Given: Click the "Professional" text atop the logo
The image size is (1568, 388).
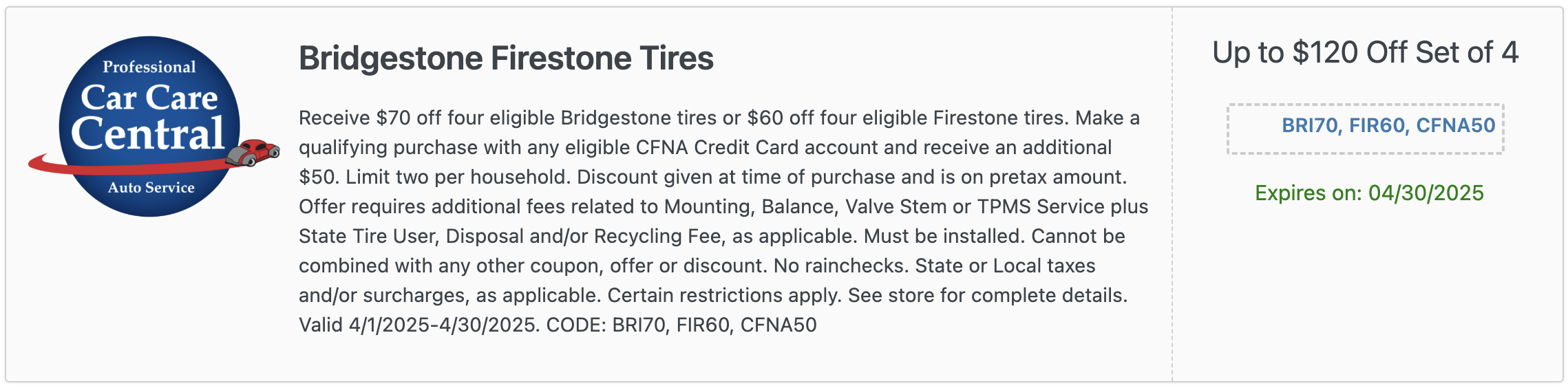Looking at the screenshot, I should [149, 67].
